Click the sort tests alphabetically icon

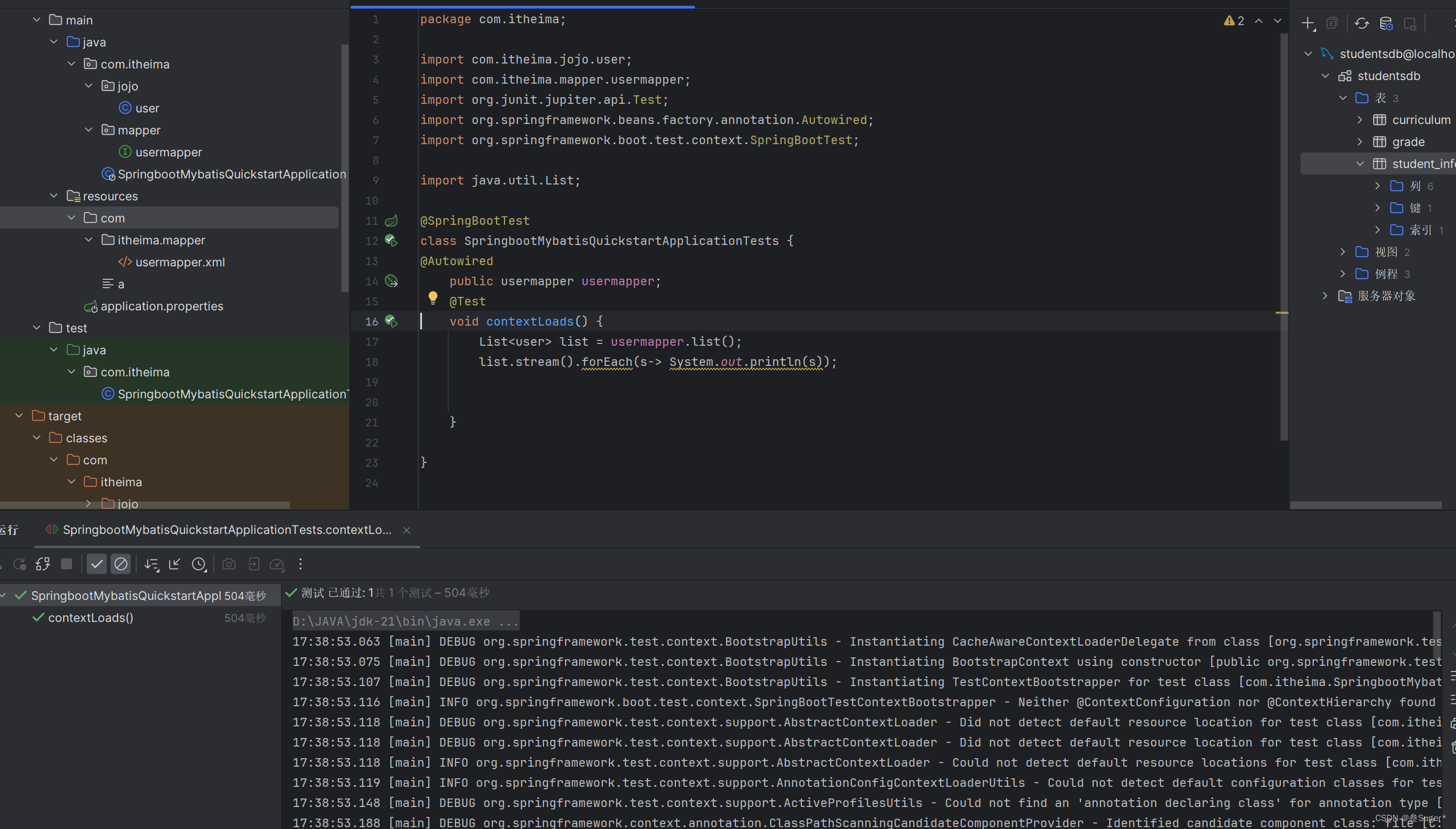(151, 564)
